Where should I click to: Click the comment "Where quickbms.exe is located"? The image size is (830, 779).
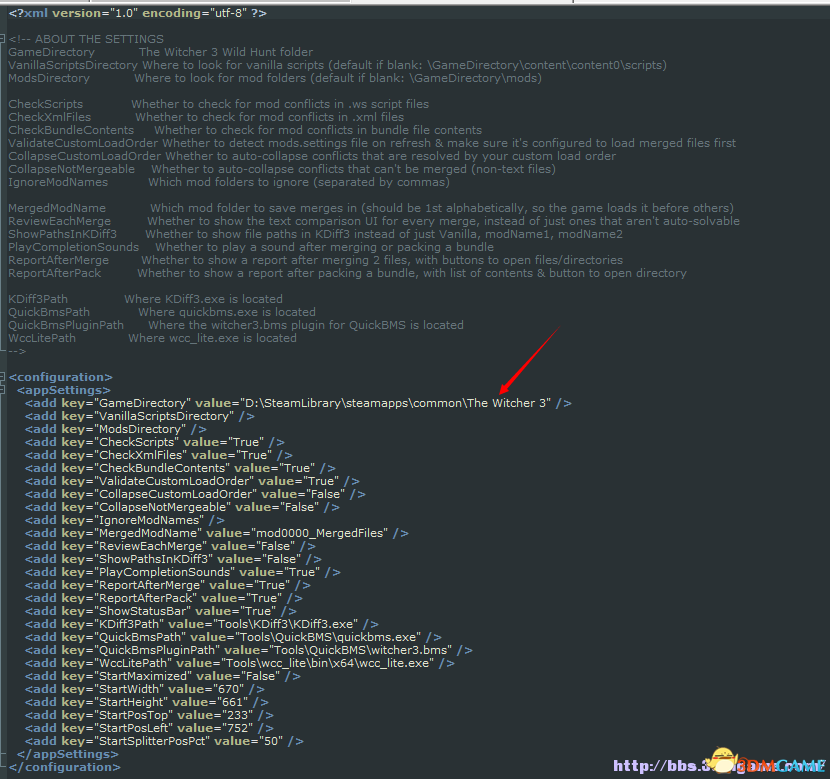(227, 312)
